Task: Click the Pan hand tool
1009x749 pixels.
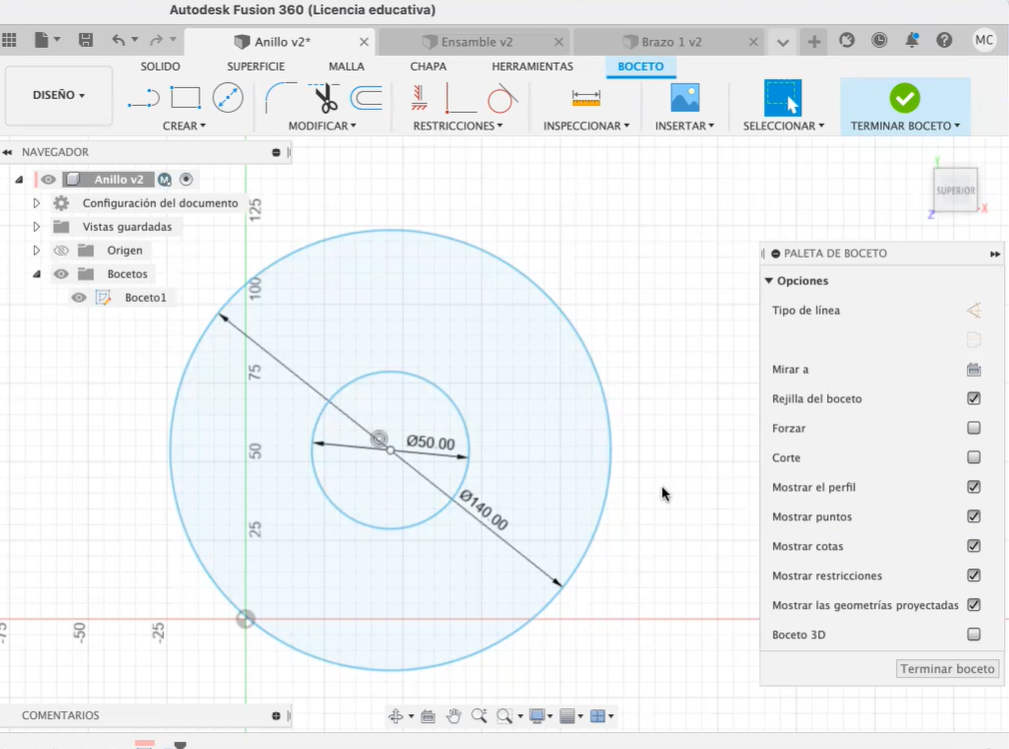Action: click(x=454, y=716)
